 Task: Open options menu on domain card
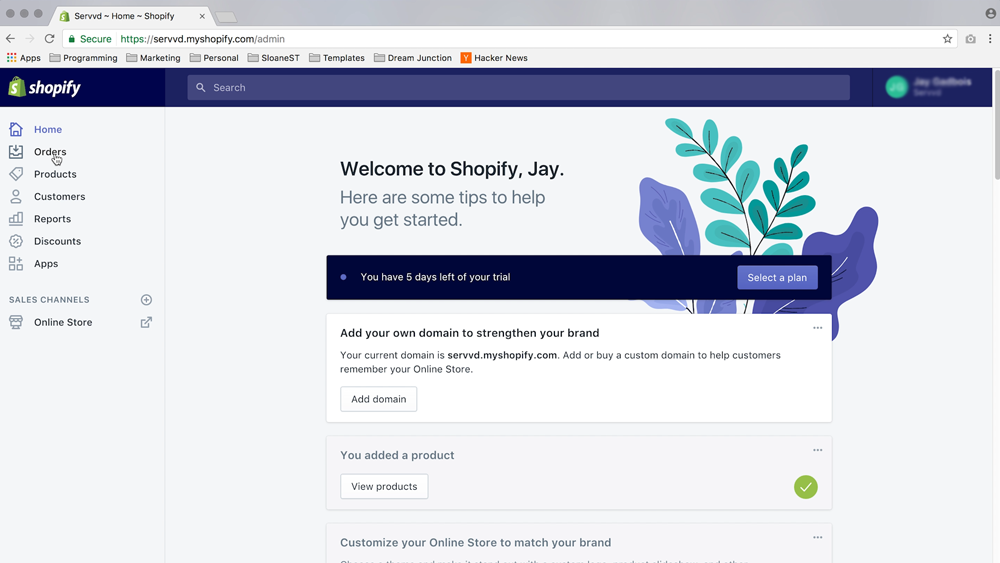818,328
